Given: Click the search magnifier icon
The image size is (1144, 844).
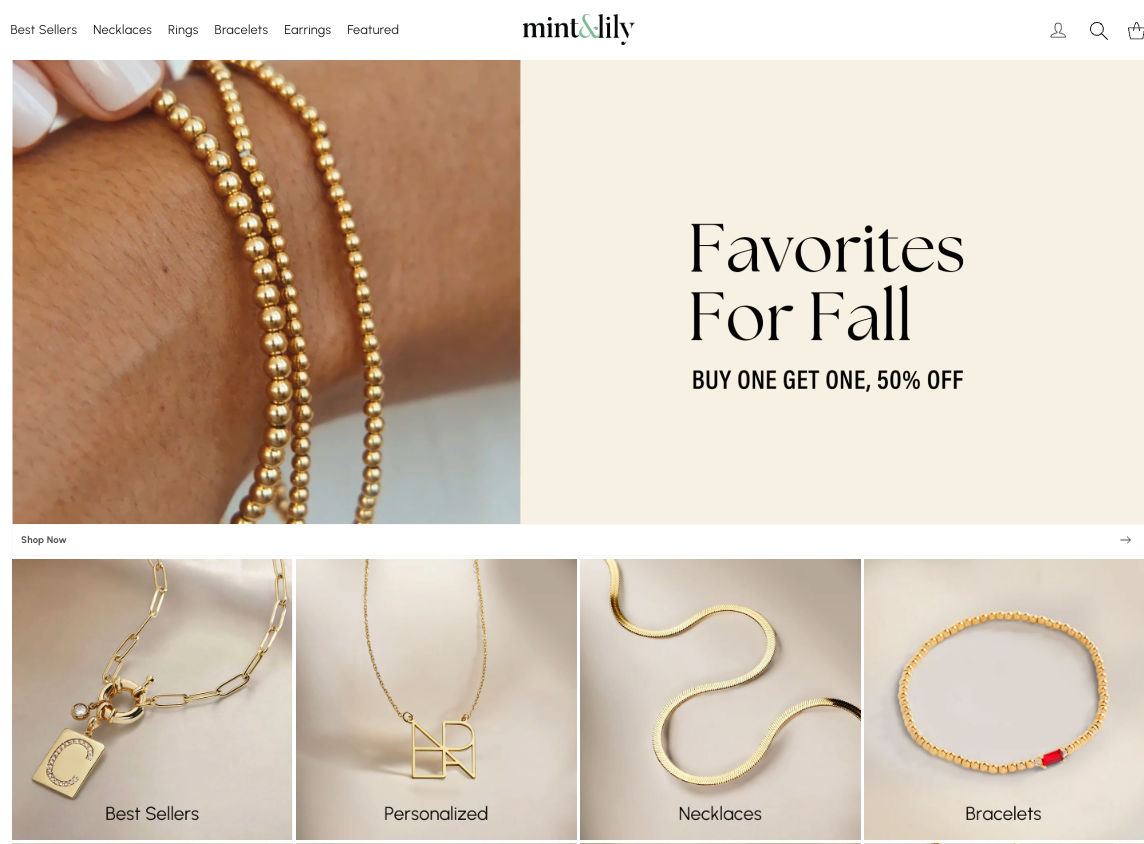Looking at the screenshot, I should coord(1098,31).
